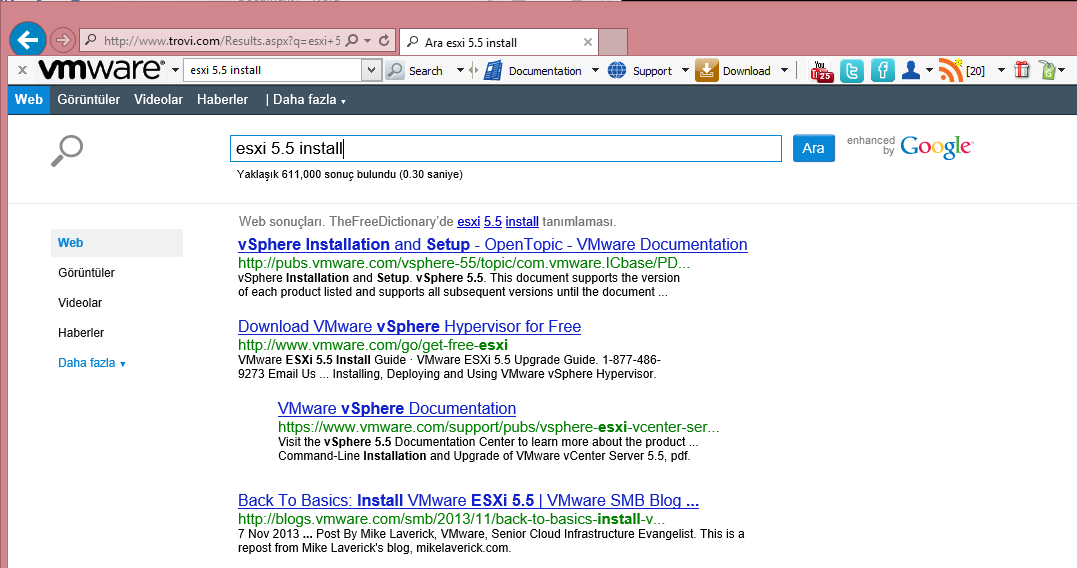Image resolution: width=1077 pixels, height=568 pixels.
Task: Click the vmware.com/go/get-free-esxi green URL
Action: [x=373, y=345]
